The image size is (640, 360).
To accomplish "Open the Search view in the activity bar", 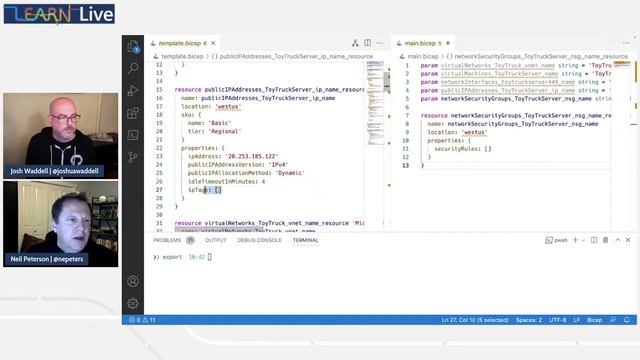I will [133, 68].
